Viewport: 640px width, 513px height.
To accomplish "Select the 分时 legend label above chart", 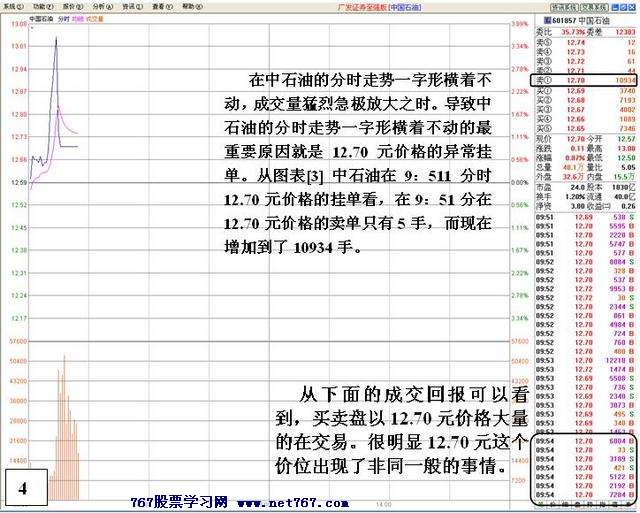I will click(x=64, y=19).
